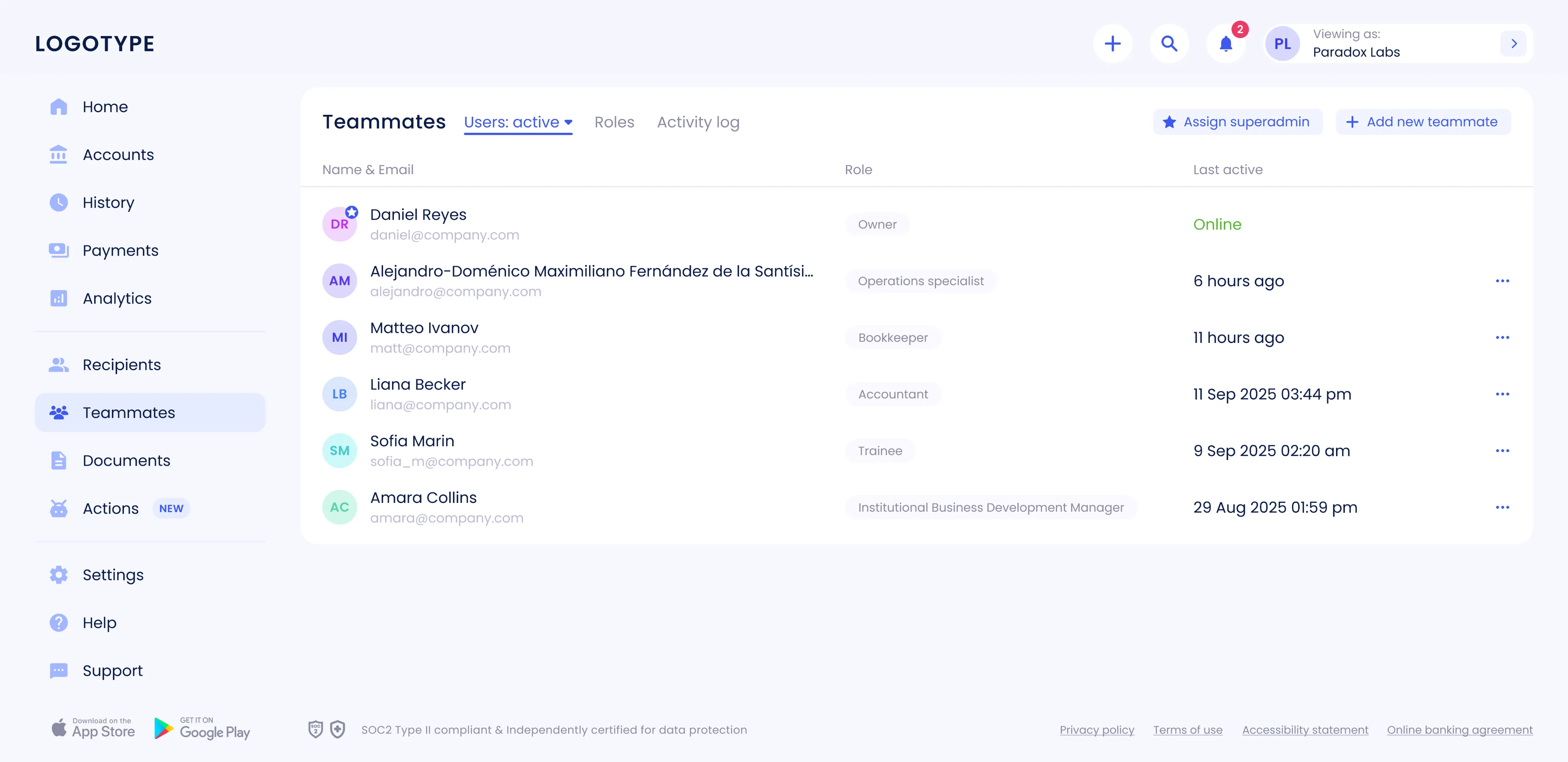The image size is (1568, 762).
Task: Click the AM avatar for Alejandro-Doménico
Action: click(339, 281)
